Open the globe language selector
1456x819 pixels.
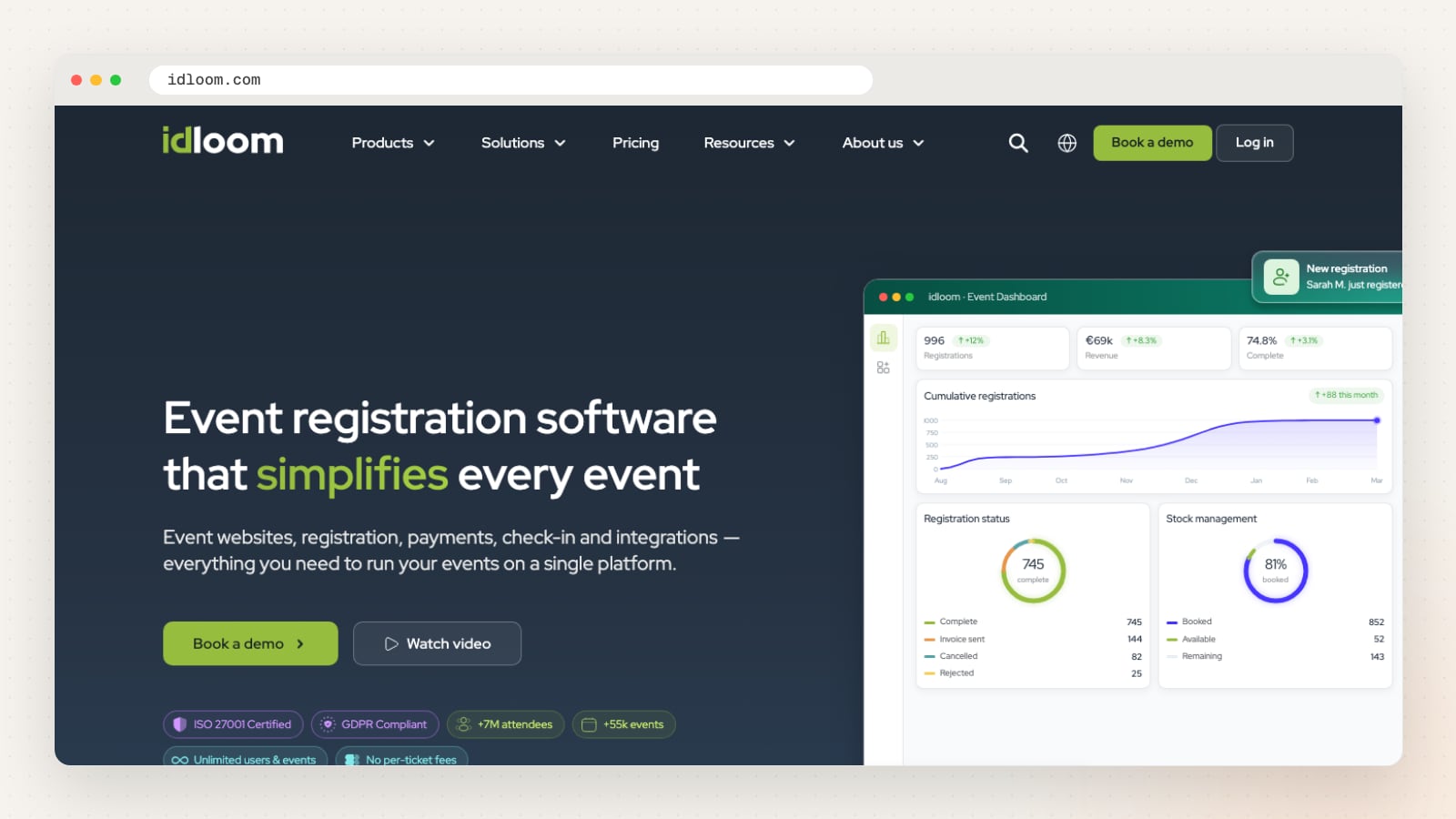[x=1067, y=143]
